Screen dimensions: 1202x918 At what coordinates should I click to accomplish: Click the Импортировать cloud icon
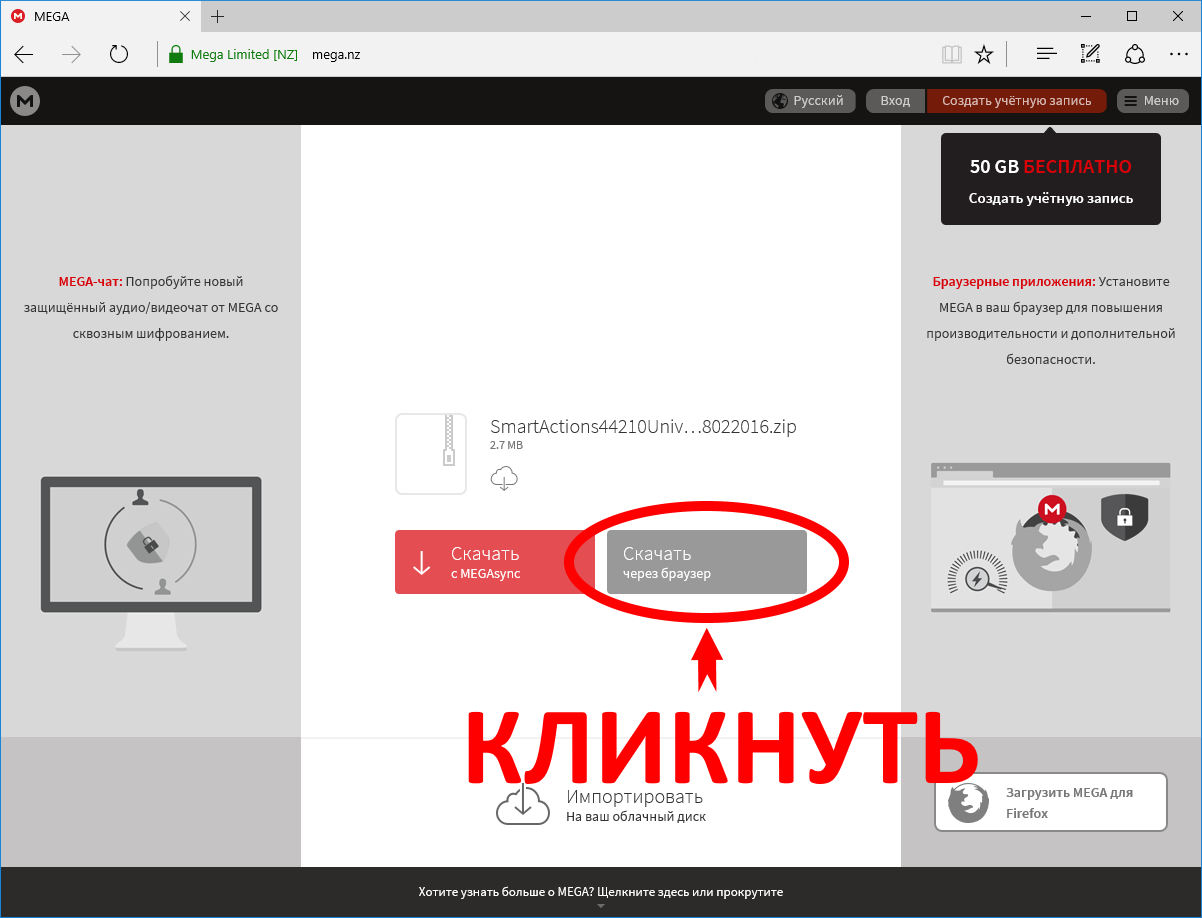point(523,804)
